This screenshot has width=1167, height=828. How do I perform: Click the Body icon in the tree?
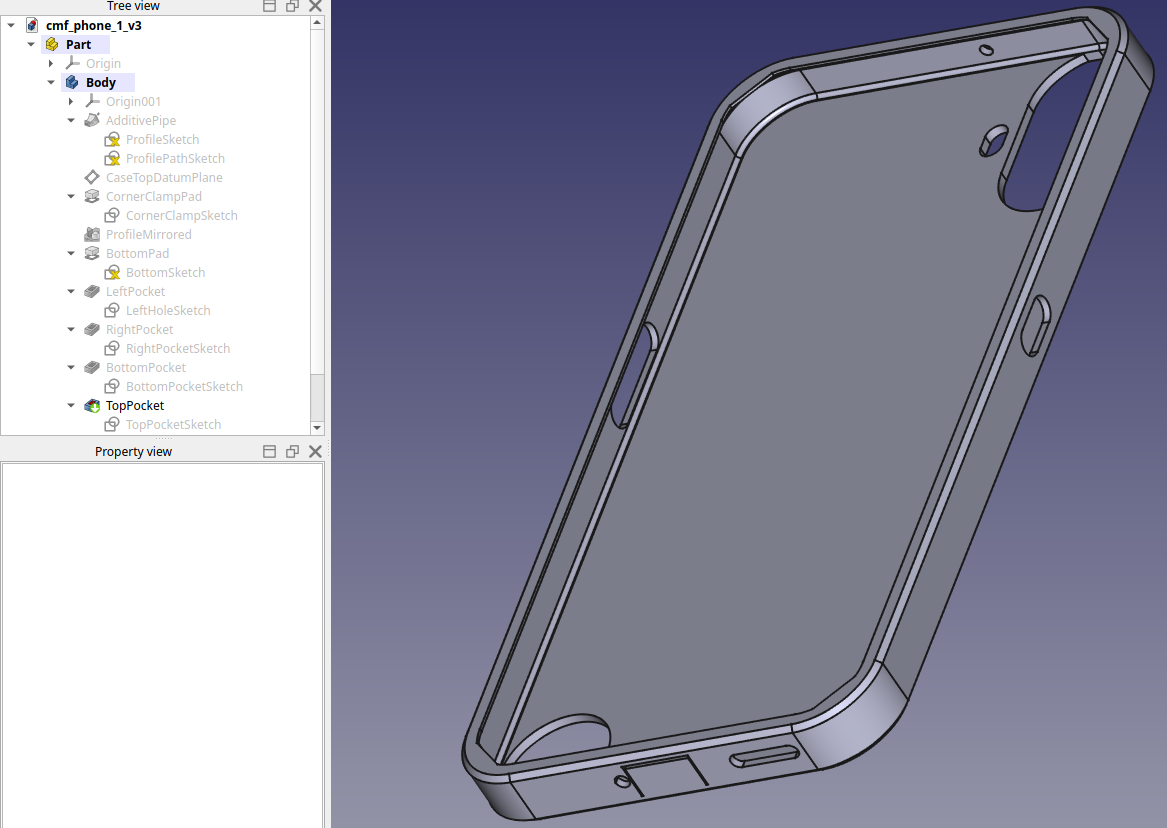[x=71, y=82]
